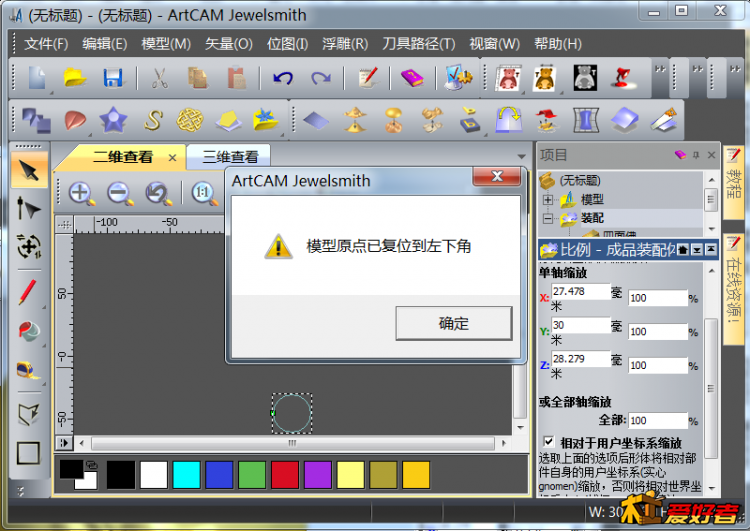Click the X size field 27.478
Viewport: 750px width, 531px height.
(x=581, y=292)
